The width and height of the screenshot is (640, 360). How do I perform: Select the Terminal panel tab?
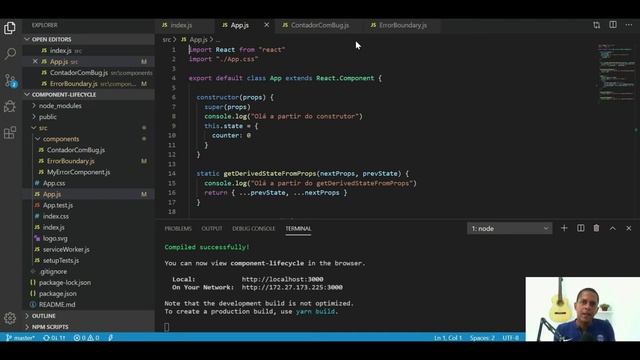click(x=298, y=229)
